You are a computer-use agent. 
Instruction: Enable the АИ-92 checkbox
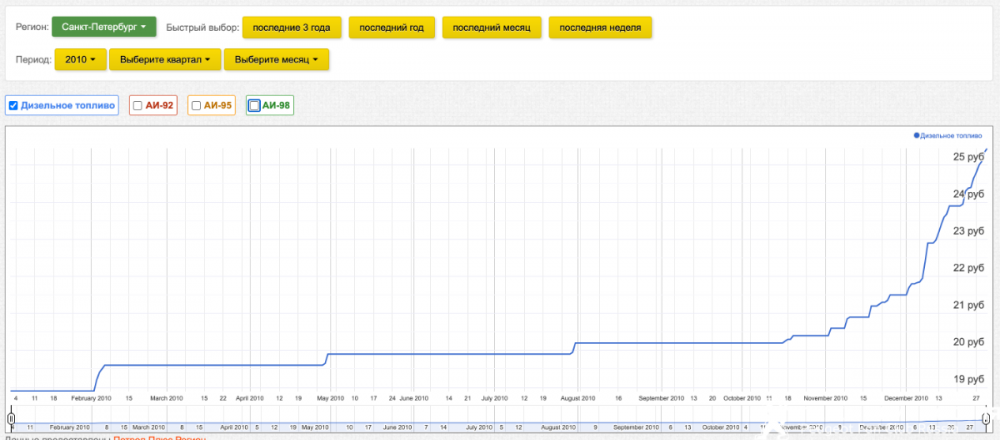[138, 105]
